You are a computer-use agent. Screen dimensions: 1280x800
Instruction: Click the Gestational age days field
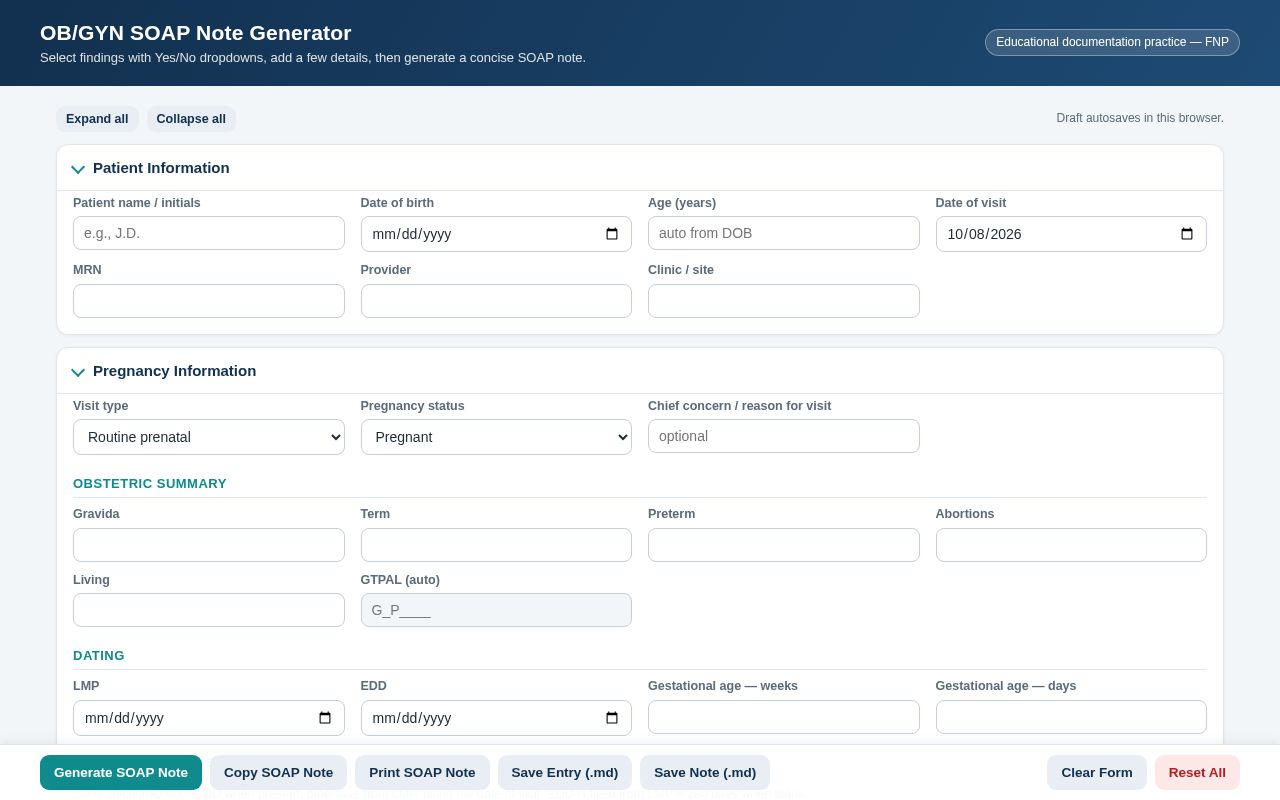pyautogui.click(x=1071, y=717)
